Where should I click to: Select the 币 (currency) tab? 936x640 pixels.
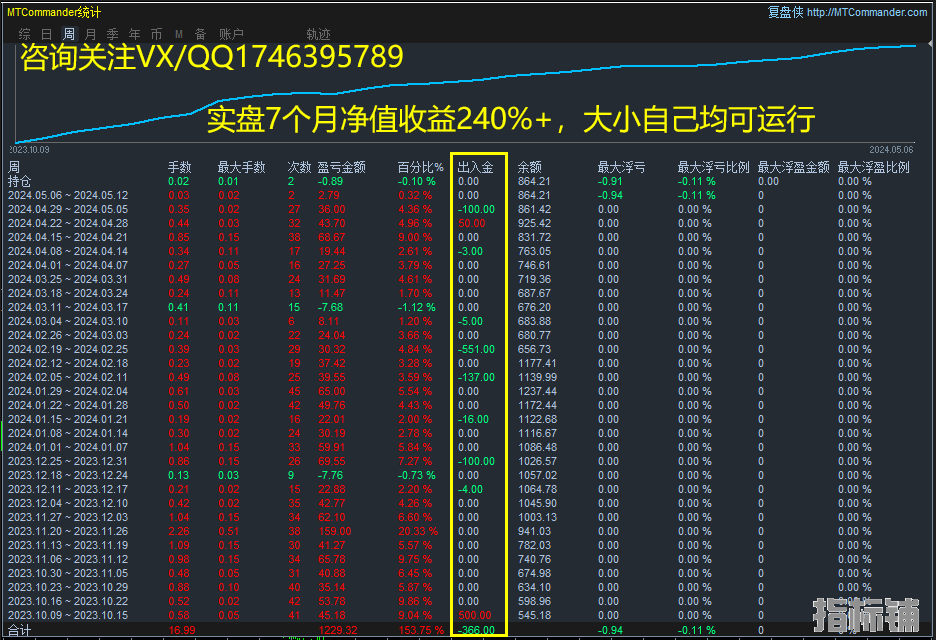[157, 34]
